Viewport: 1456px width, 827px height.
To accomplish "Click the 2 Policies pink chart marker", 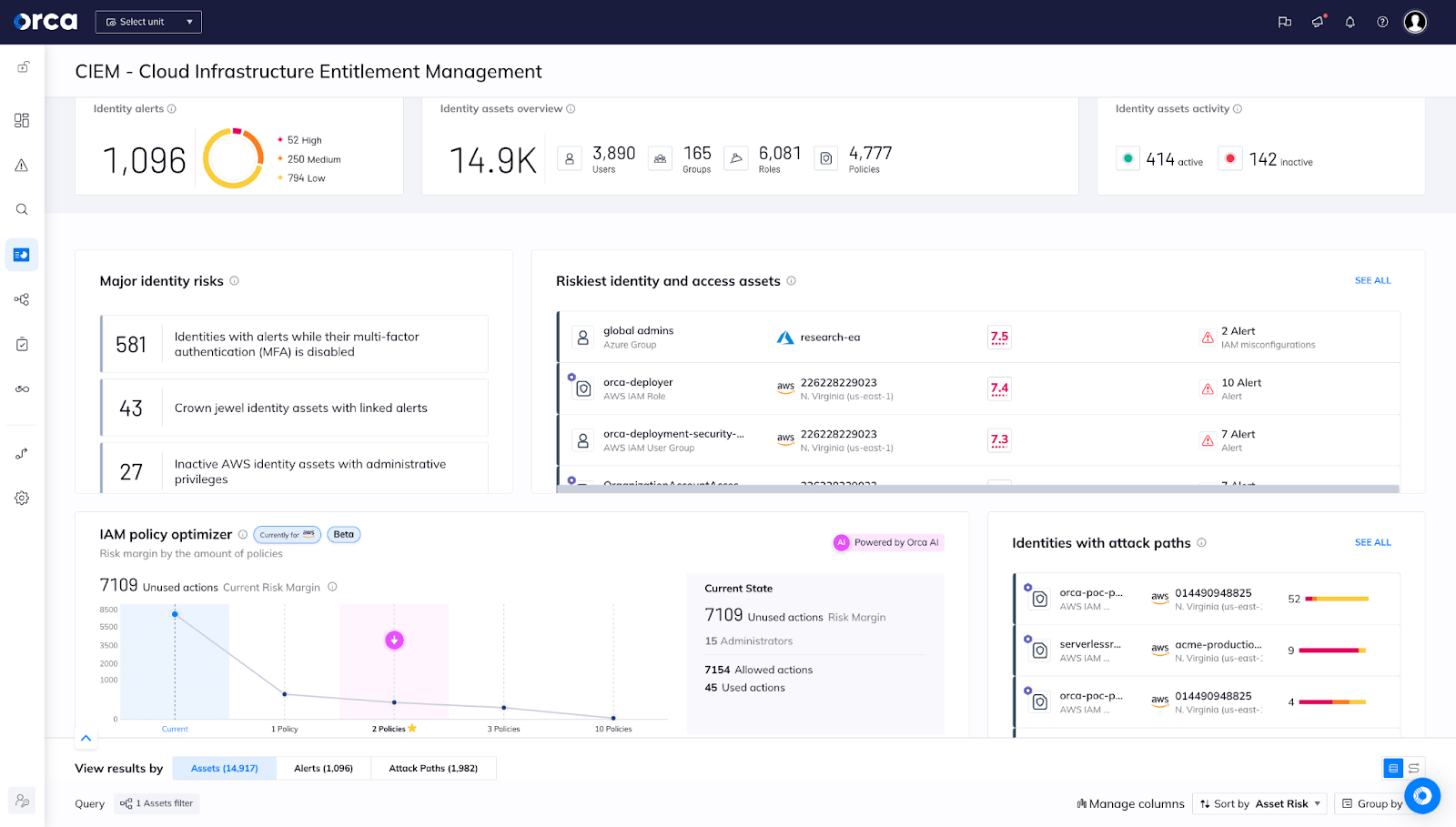I will coord(394,640).
